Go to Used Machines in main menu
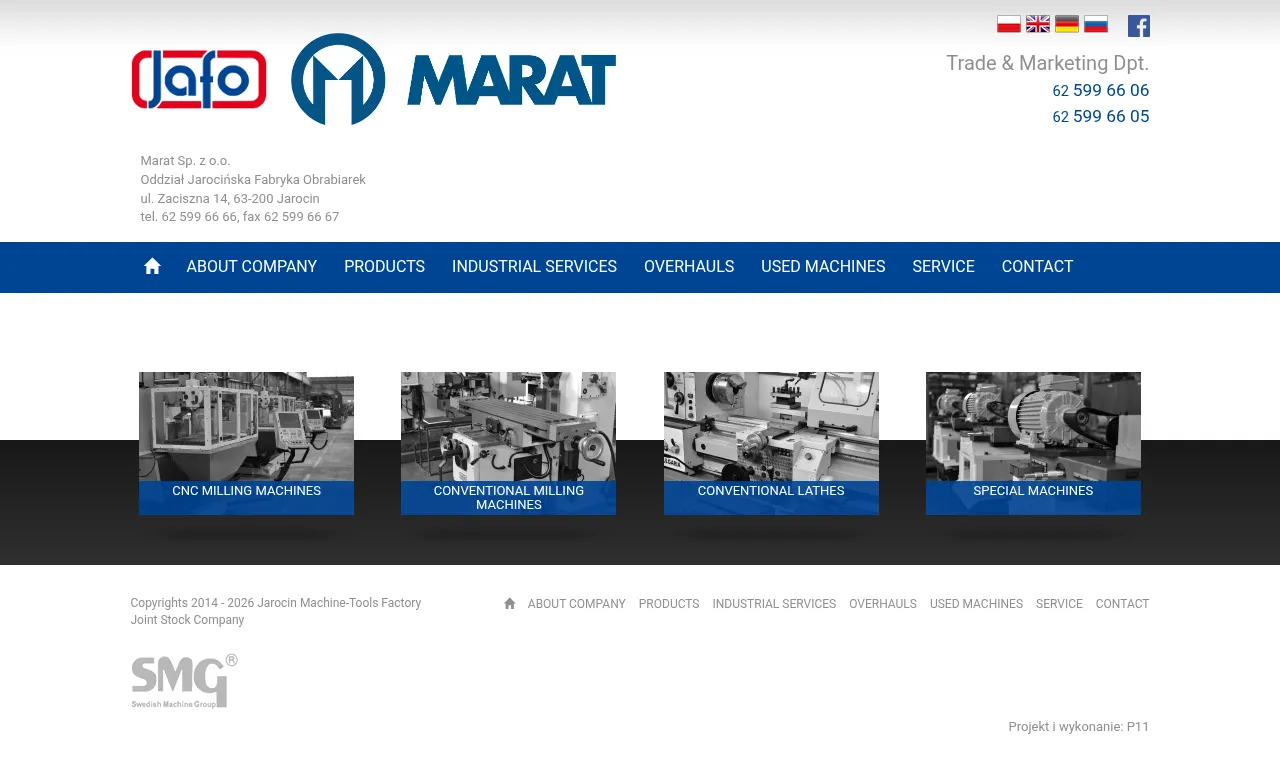Screen dimensions: 1280x776 [823, 267]
